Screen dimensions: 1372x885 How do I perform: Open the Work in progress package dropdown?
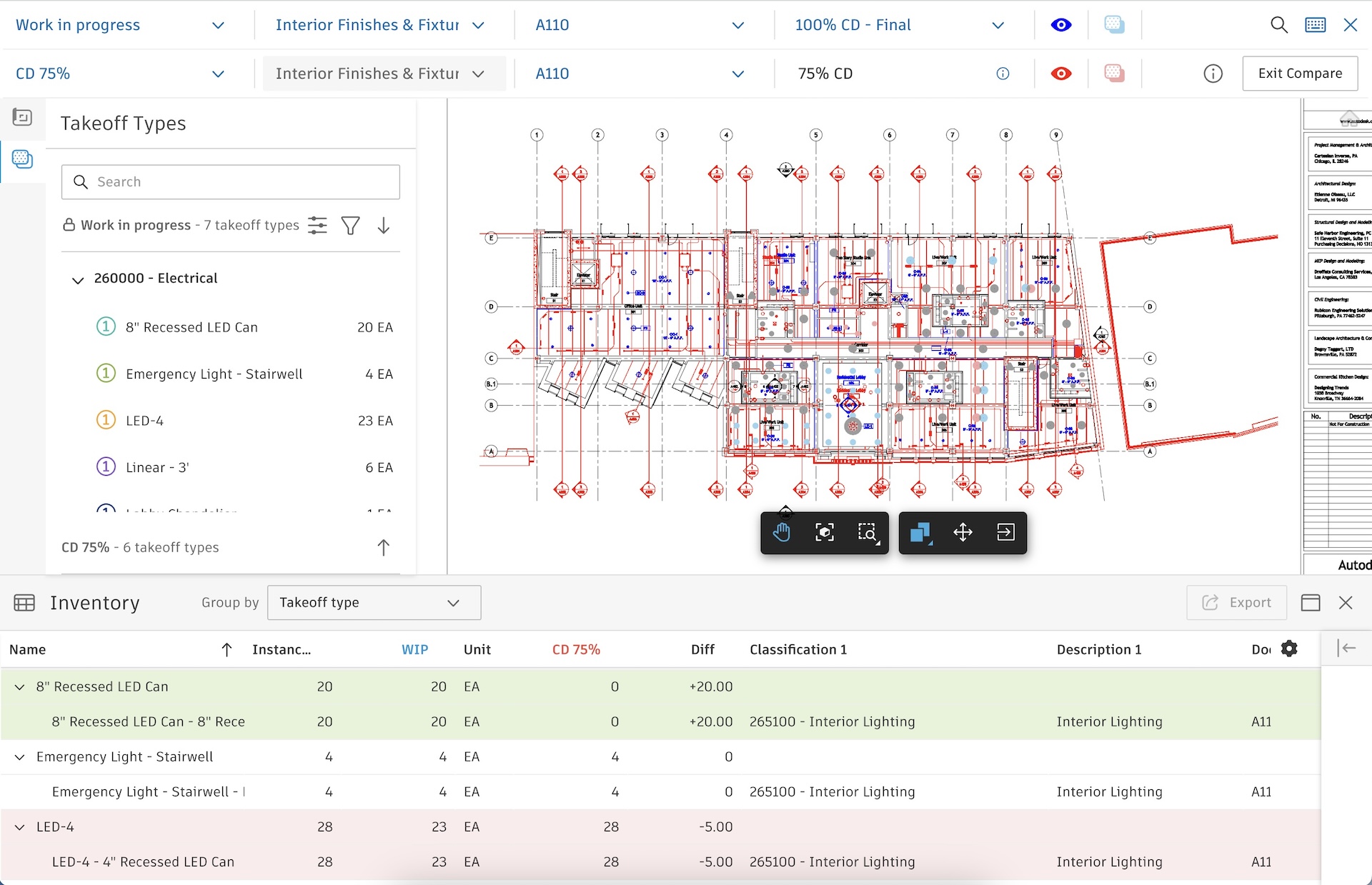pyautogui.click(x=120, y=25)
